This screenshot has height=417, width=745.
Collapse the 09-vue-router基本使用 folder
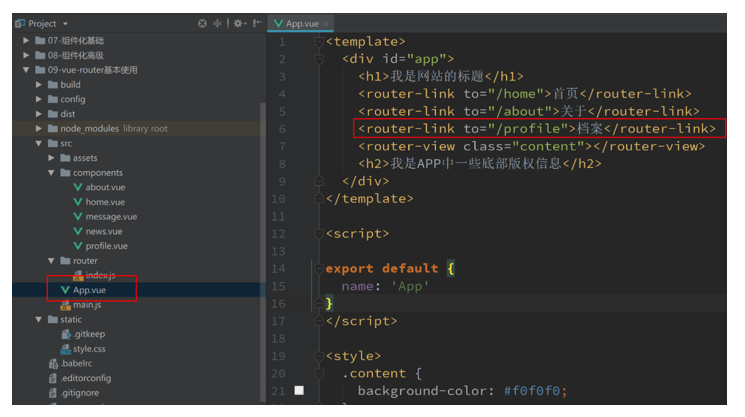pos(26,70)
